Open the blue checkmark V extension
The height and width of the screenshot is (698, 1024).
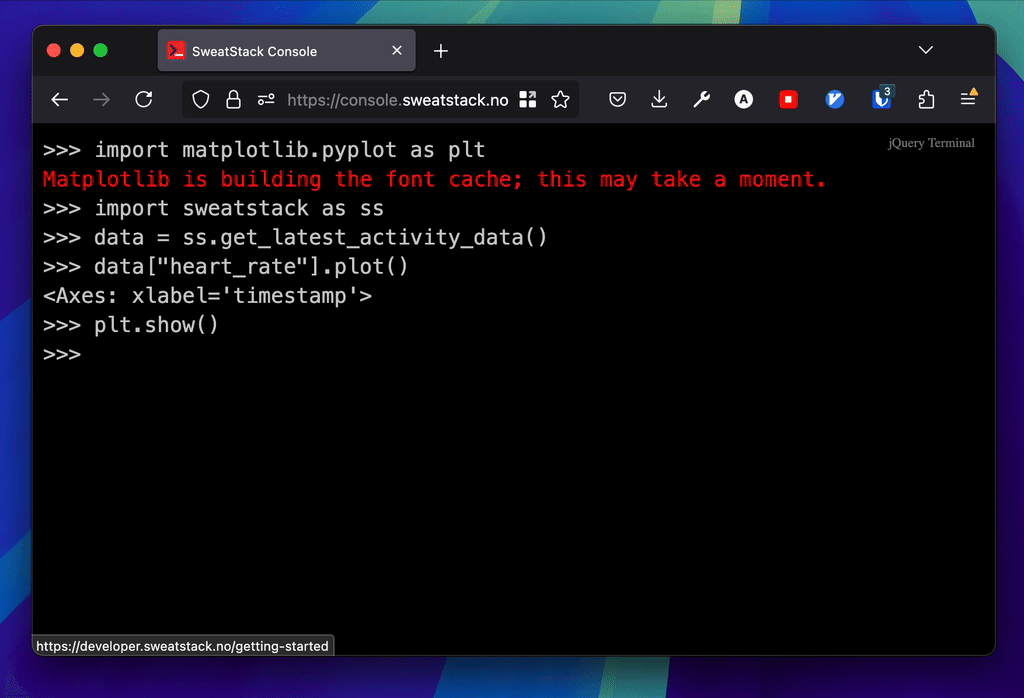click(835, 99)
